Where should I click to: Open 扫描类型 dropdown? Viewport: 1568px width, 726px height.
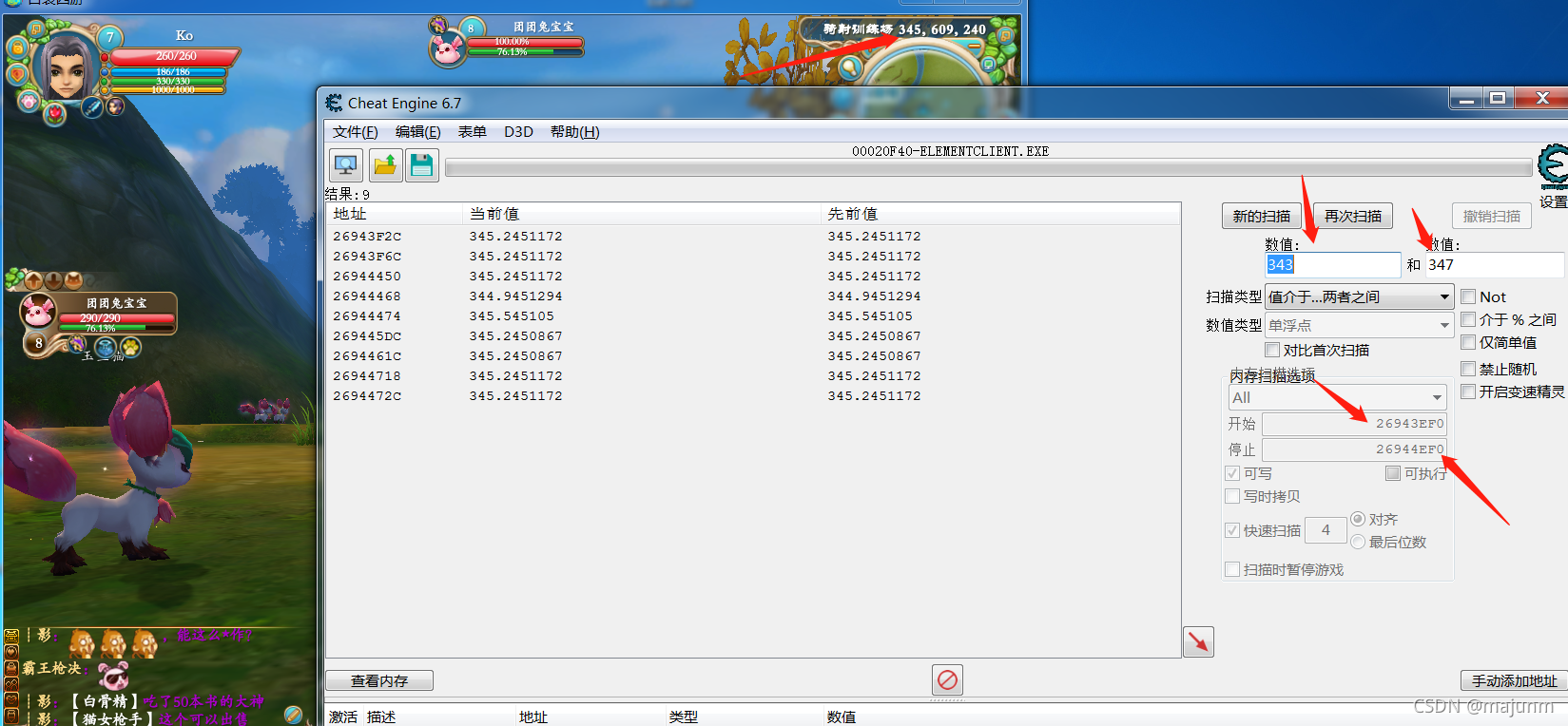1359,296
